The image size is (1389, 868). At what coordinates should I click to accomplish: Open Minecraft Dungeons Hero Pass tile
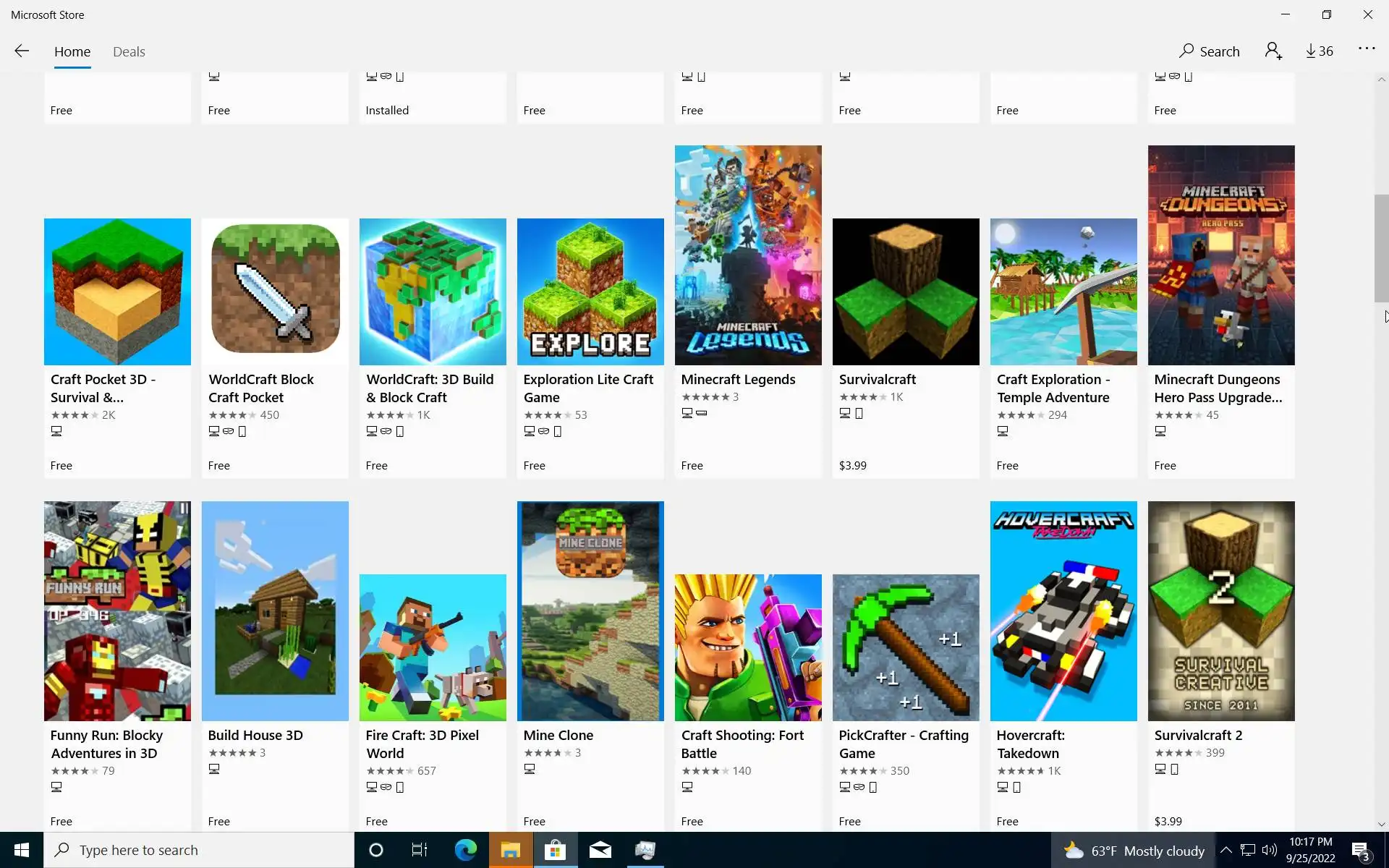(x=1220, y=255)
